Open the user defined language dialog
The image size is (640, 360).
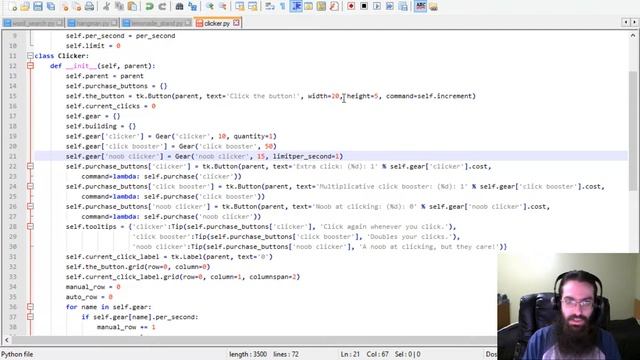(x=309, y=6)
